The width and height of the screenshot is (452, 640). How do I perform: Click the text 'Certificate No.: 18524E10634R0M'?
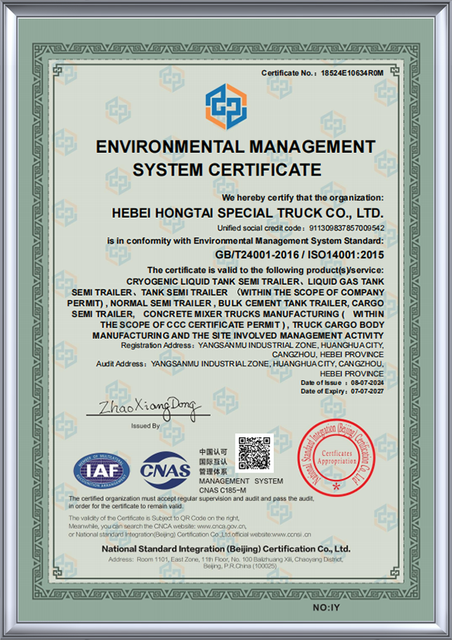(323, 73)
